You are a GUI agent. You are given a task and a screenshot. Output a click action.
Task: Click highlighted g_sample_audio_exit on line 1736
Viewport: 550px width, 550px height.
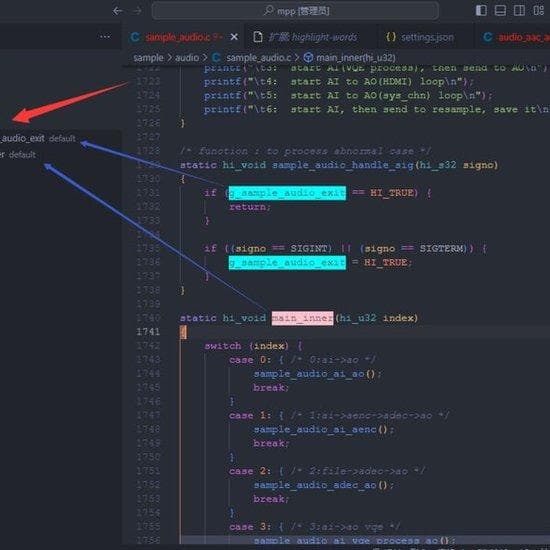[287, 262]
